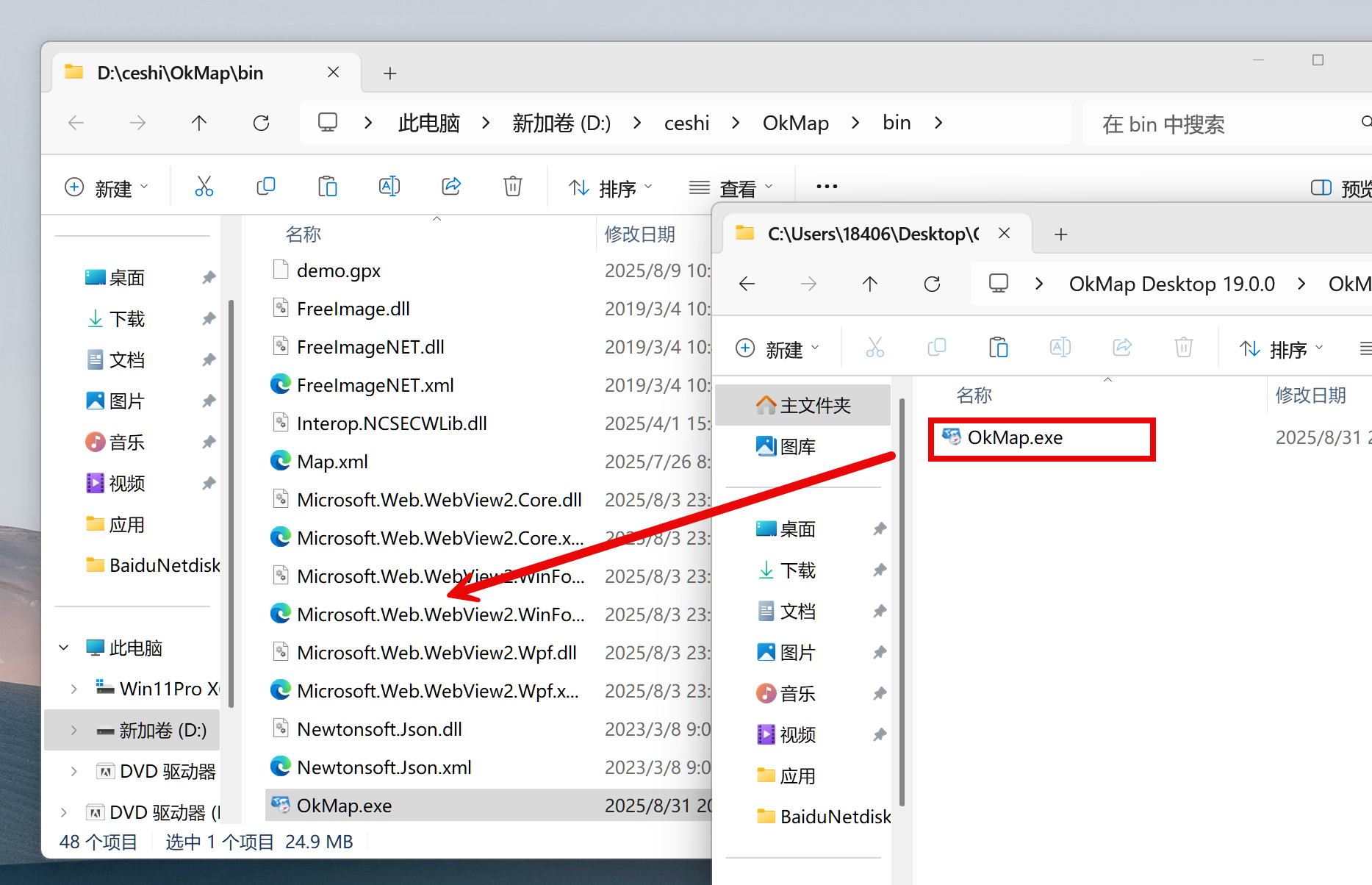
Task: Click Paste icon in the front window toolbar
Action: coord(998,347)
